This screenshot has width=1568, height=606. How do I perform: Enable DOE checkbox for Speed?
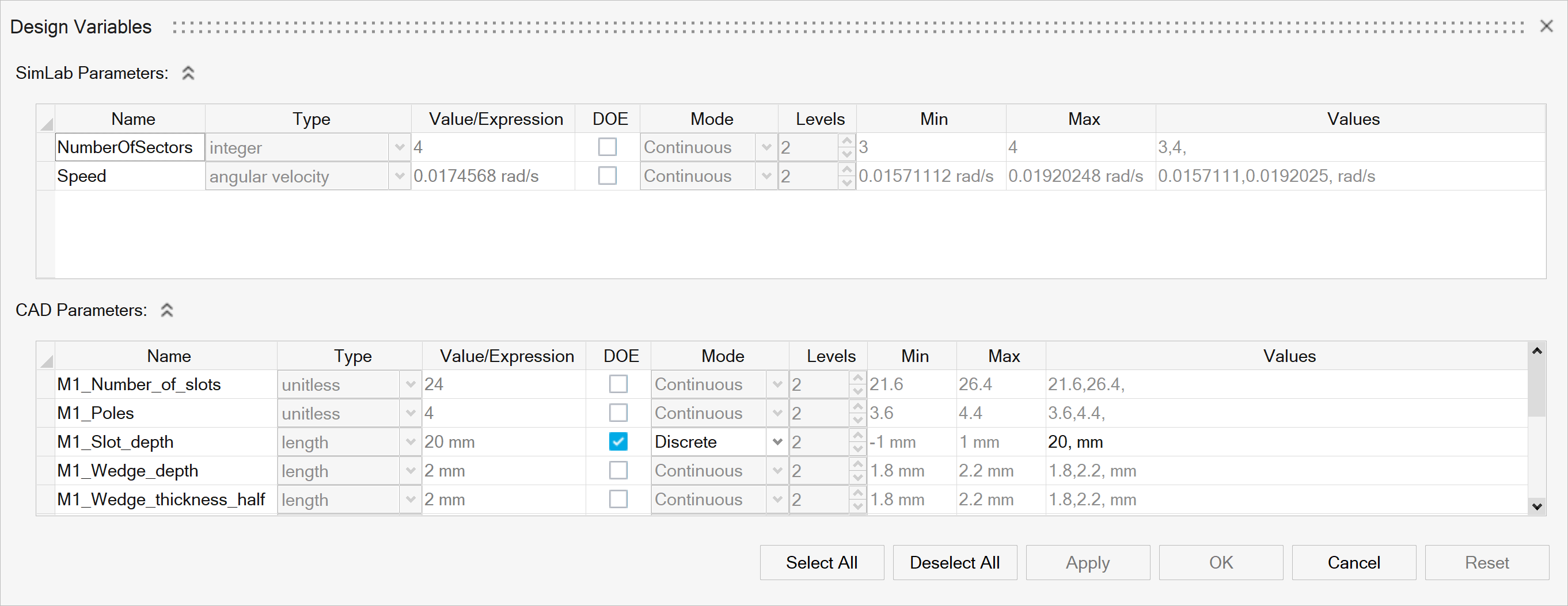pos(607,176)
